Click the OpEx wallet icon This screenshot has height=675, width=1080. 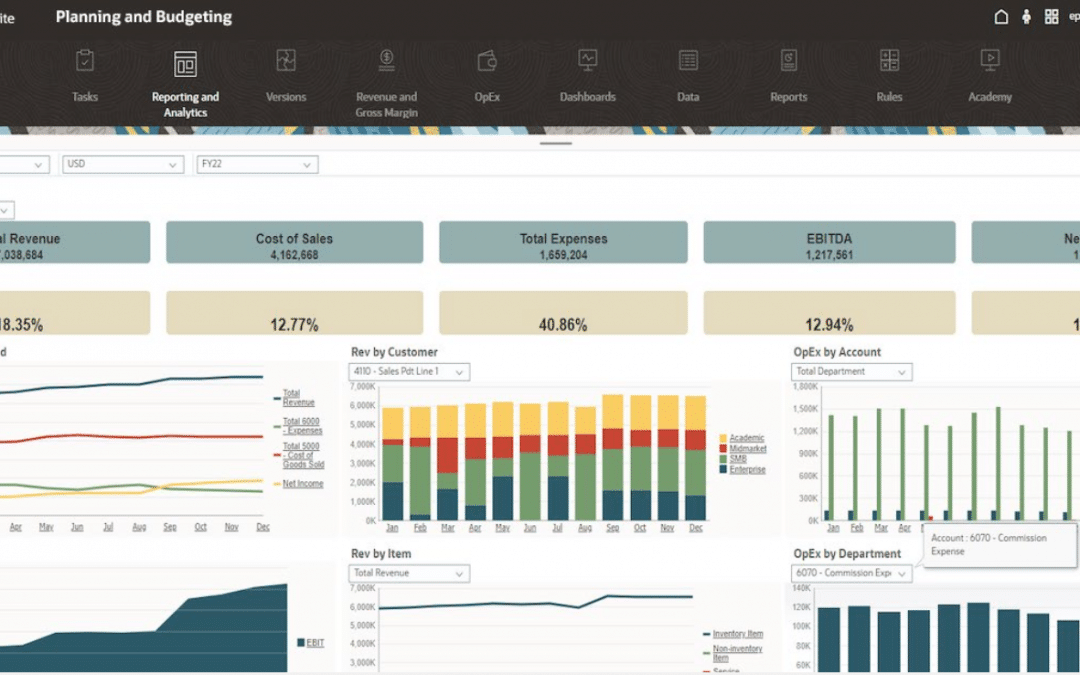point(487,61)
